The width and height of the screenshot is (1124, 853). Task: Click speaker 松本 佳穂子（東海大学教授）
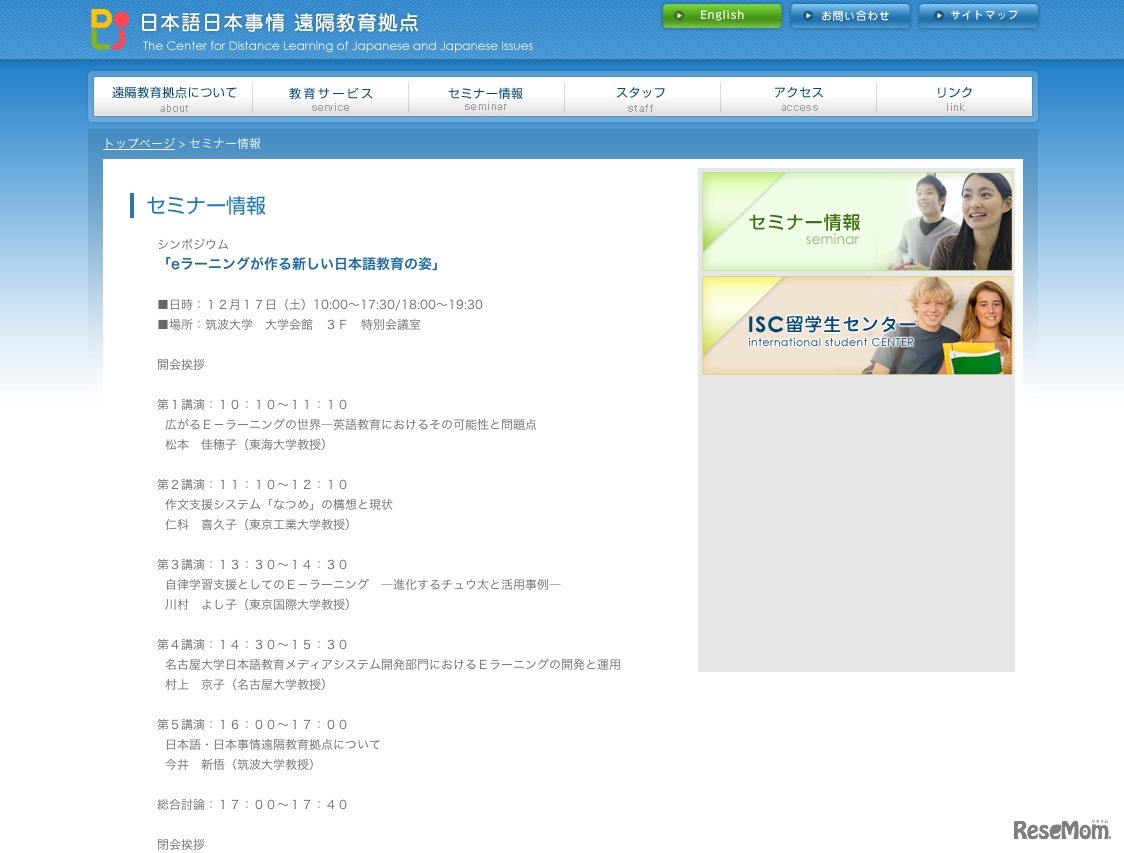(x=246, y=444)
